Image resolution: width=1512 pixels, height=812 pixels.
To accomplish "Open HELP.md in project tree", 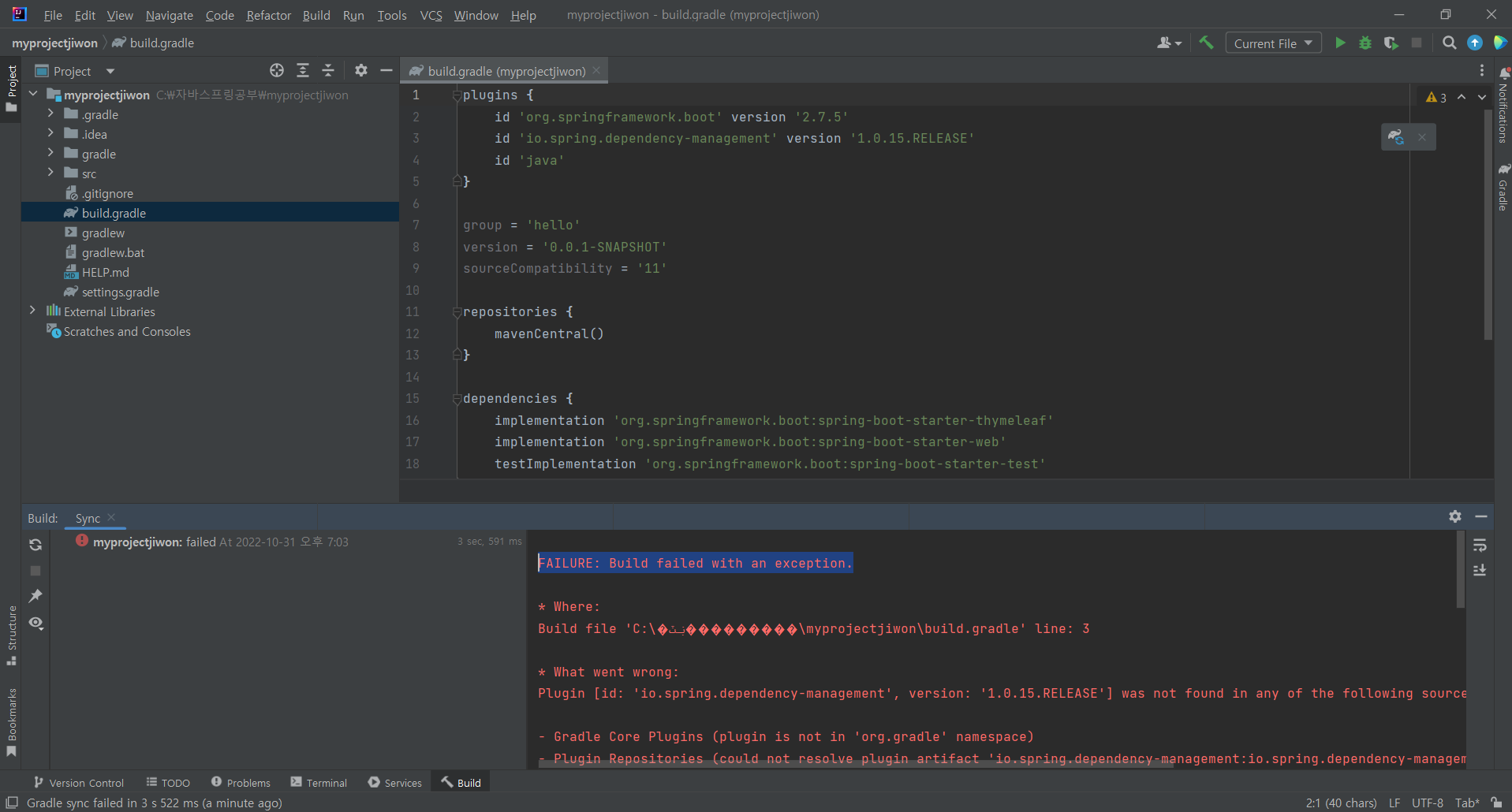I will click(105, 272).
